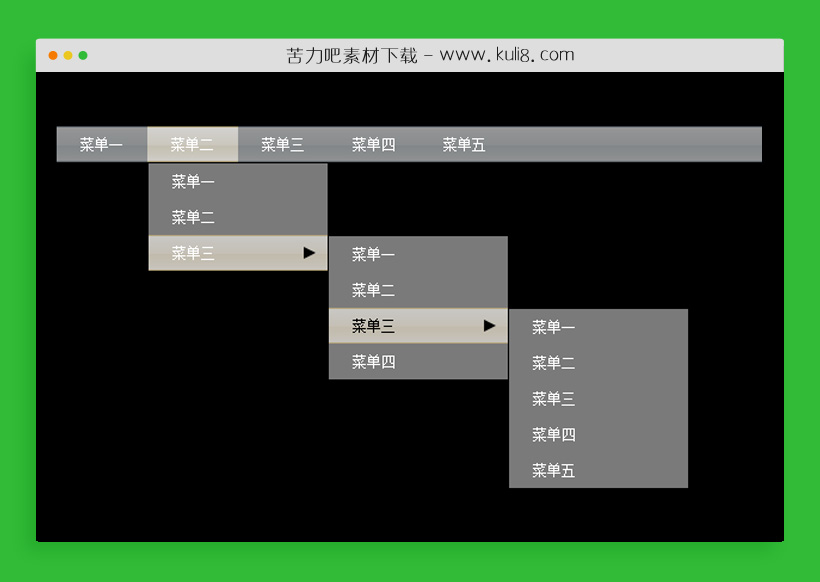Image resolution: width=820 pixels, height=582 pixels.
Task: Click 菜单三 in the top navigation bar
Action: [x=281, y=144]
